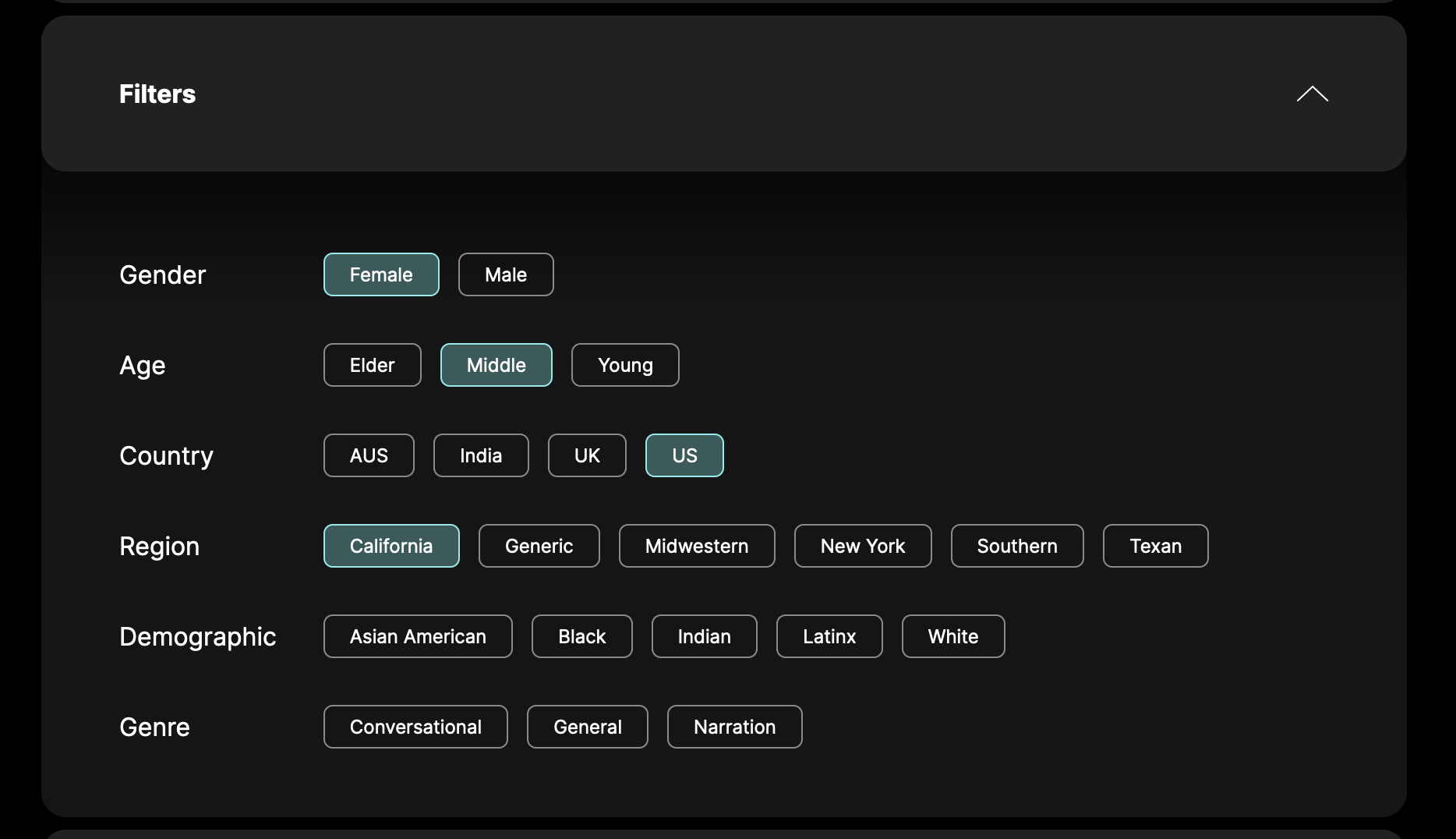
Task: Choose the New York region
Action: point(863,546)
